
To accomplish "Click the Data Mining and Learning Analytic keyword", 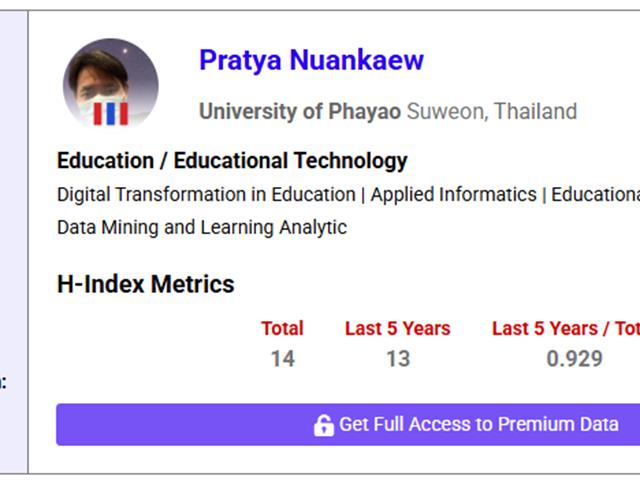I will pyautogui.click(x=202, y=227).
